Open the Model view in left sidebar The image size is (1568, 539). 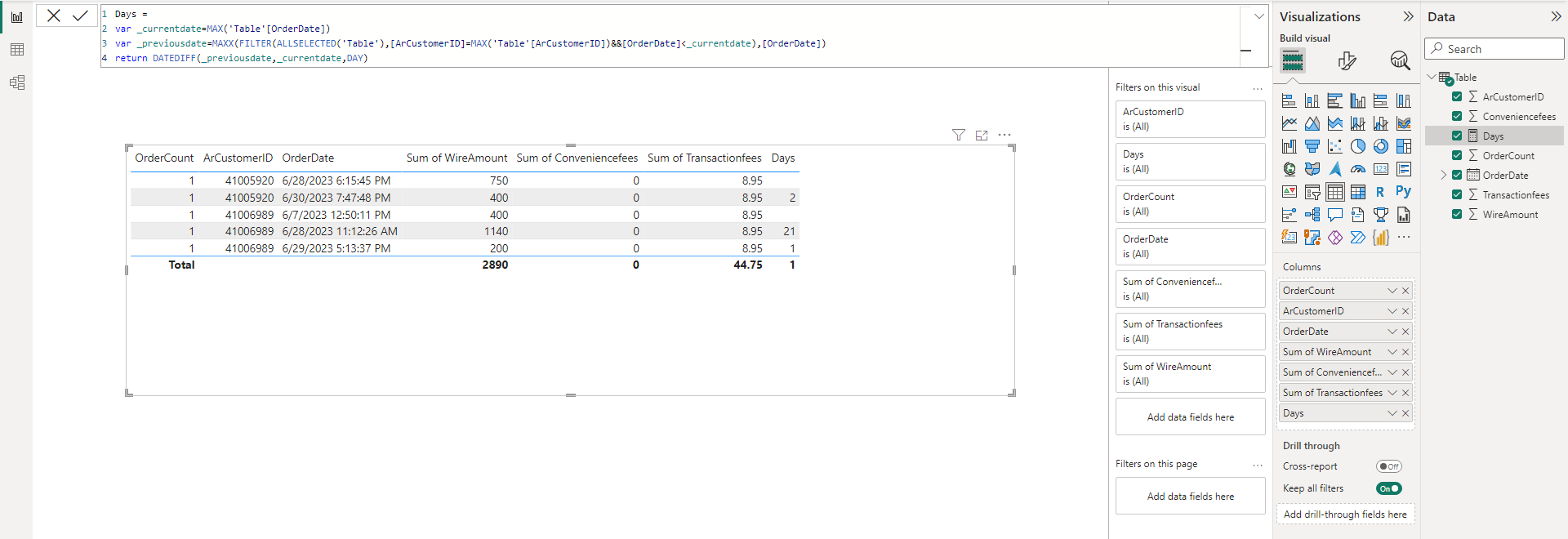pos(17,82)
